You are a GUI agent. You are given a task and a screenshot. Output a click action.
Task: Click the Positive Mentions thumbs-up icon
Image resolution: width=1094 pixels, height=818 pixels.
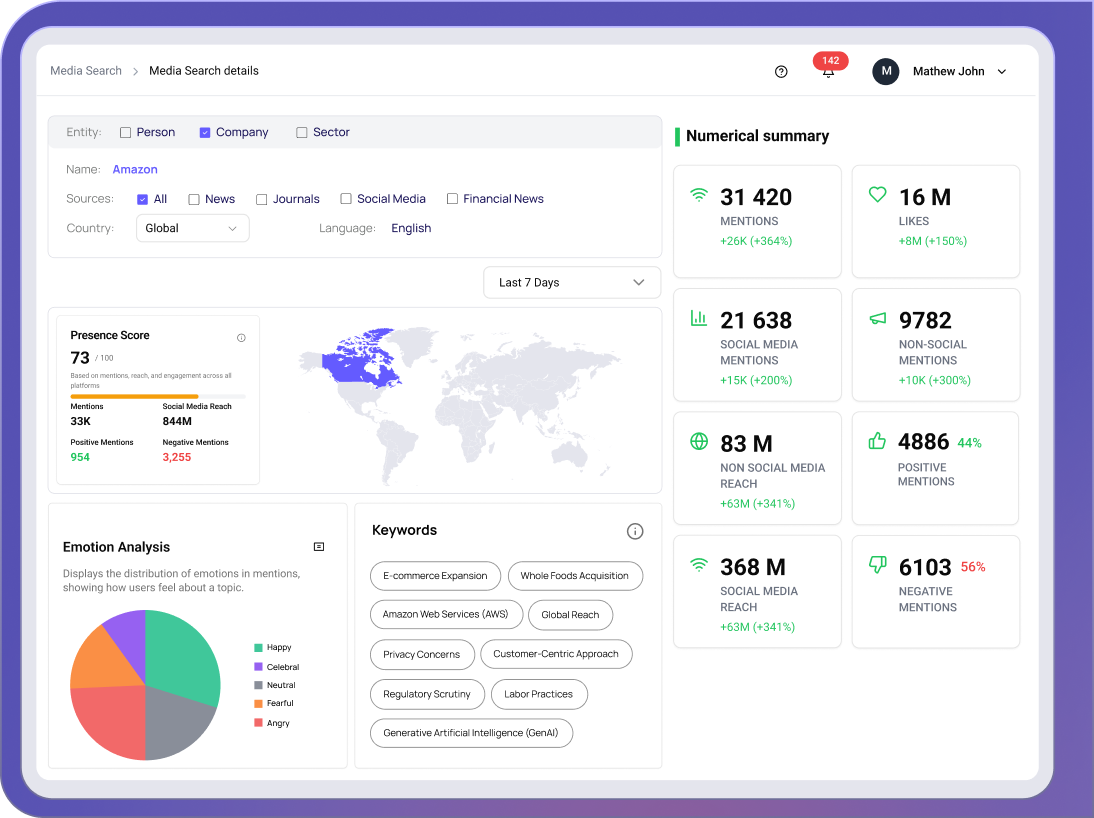877,441
